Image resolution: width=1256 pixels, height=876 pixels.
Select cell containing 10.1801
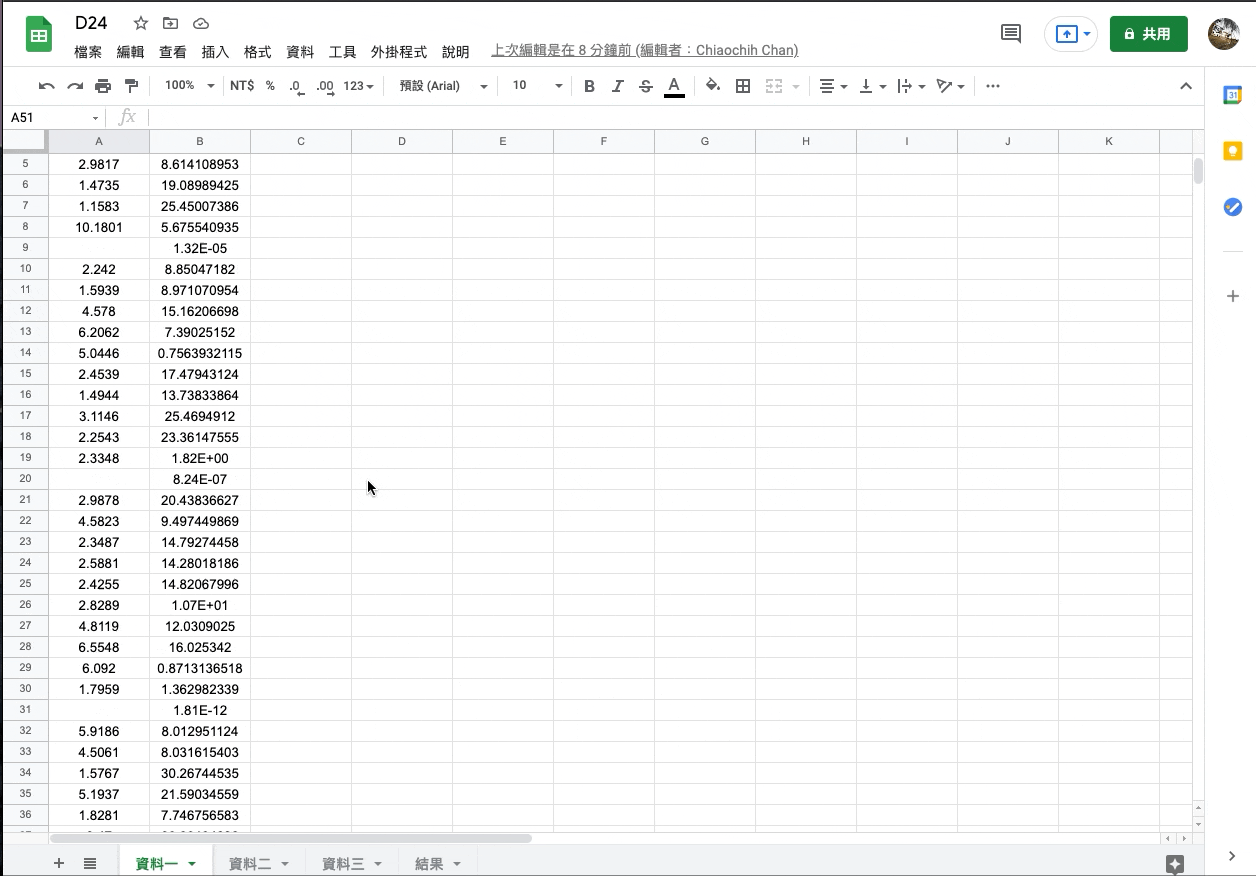coord(99,227)
